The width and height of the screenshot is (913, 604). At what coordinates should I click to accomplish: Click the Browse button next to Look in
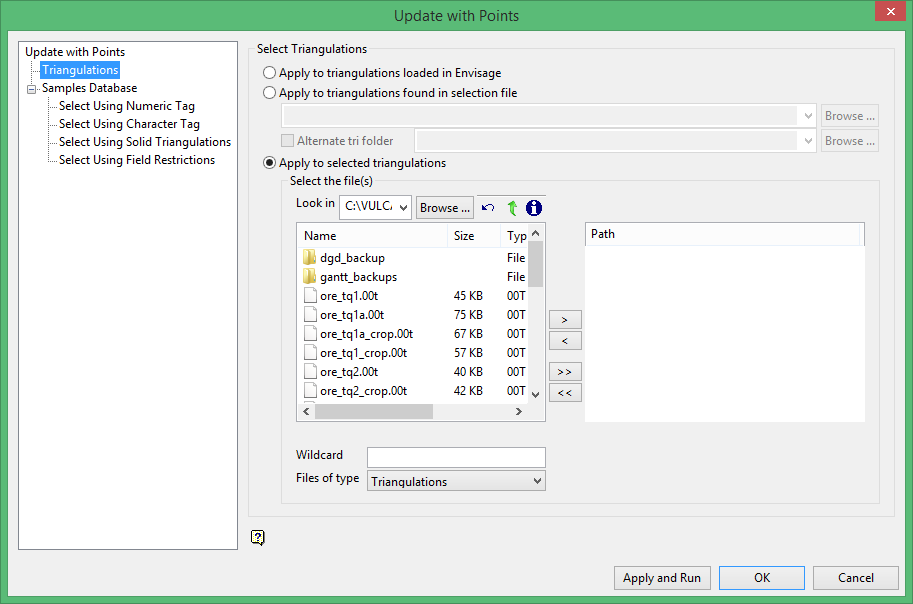coord(445,208)
